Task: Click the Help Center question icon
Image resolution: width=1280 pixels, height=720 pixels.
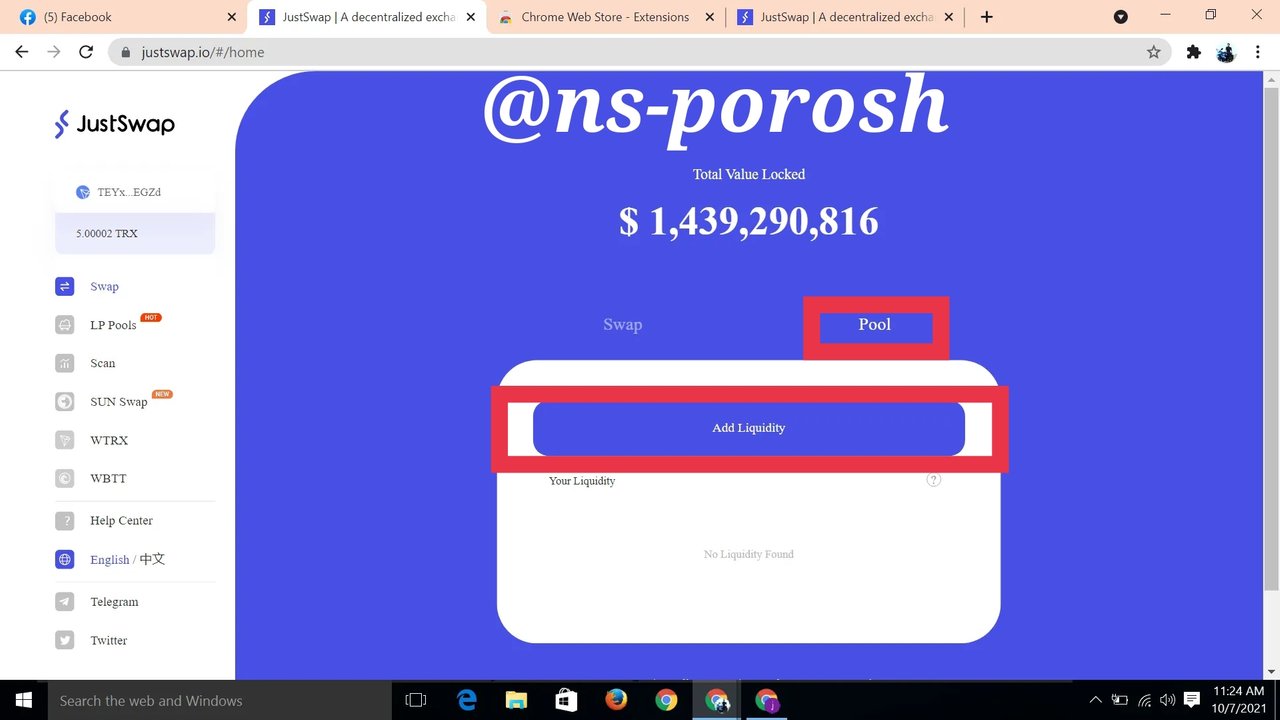Action: 64,520
